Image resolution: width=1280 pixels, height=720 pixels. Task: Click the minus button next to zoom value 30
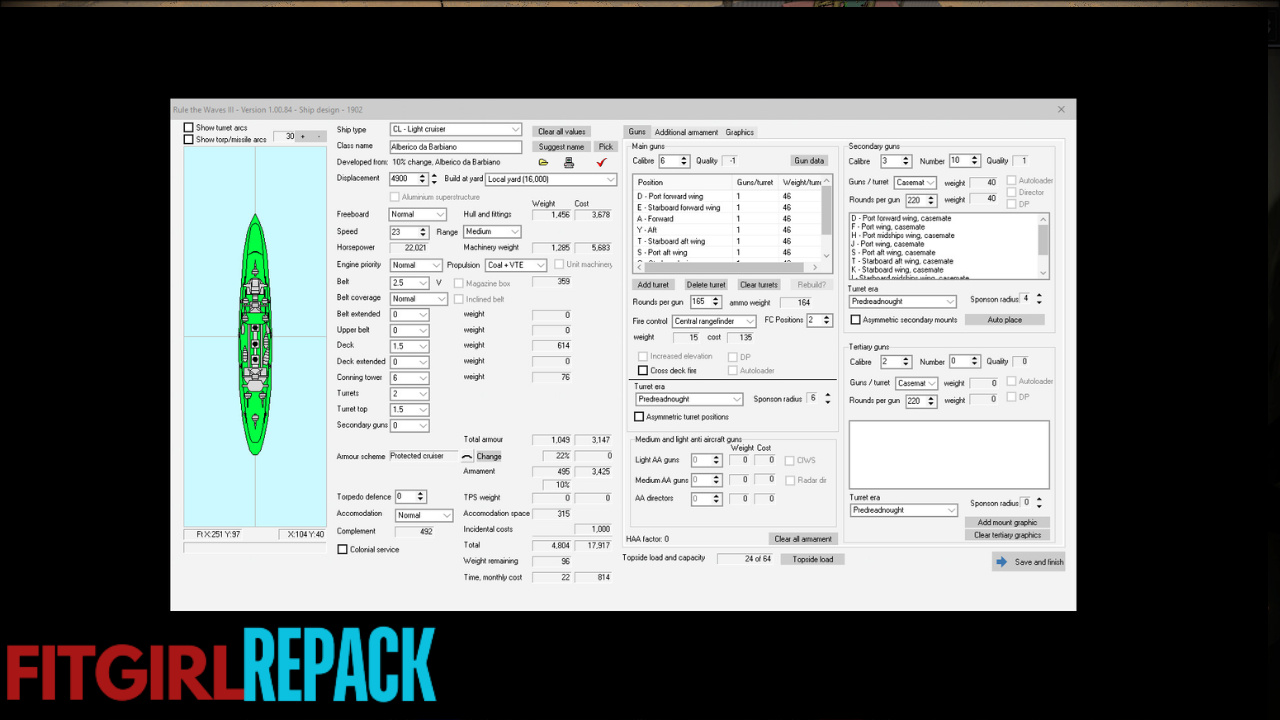(319, 136)
